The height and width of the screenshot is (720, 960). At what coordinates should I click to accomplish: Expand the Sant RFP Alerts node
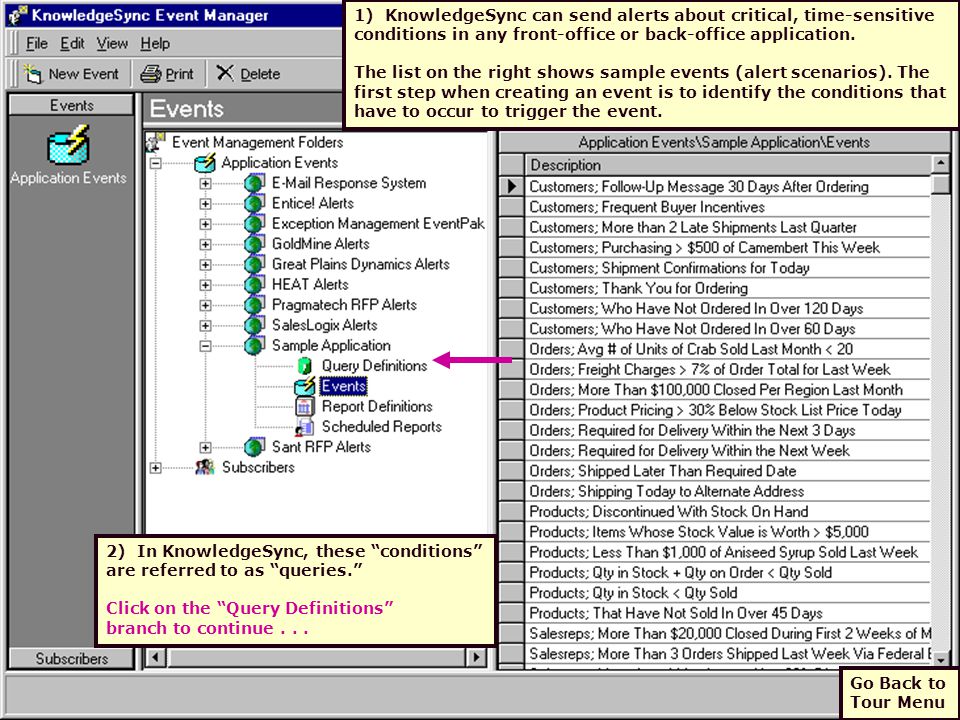[x=205, y=447]
